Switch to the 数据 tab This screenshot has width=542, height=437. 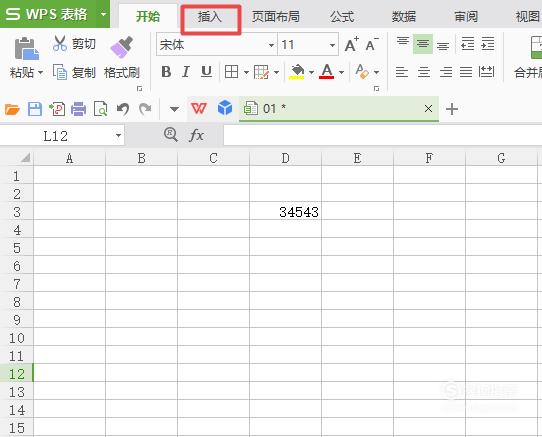pos(404,16)
